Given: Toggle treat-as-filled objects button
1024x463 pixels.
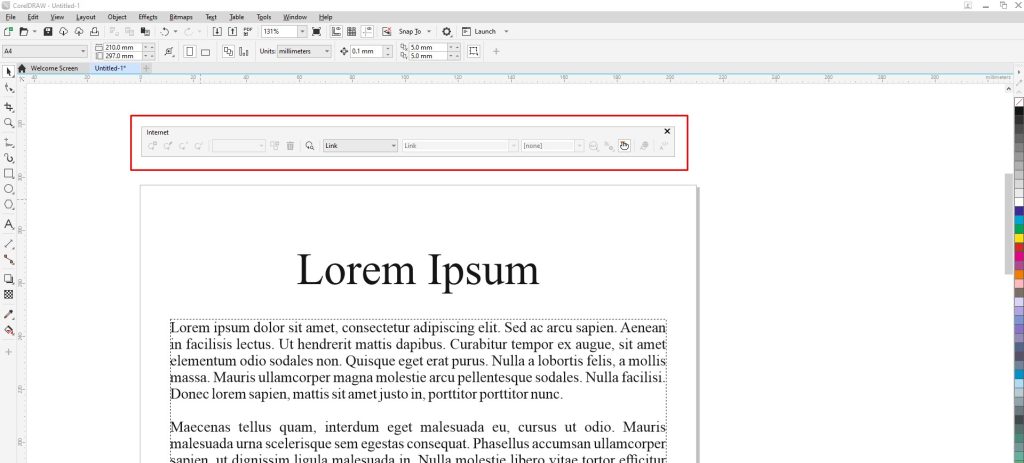Looking at the screenshot, I should (473, 52).
